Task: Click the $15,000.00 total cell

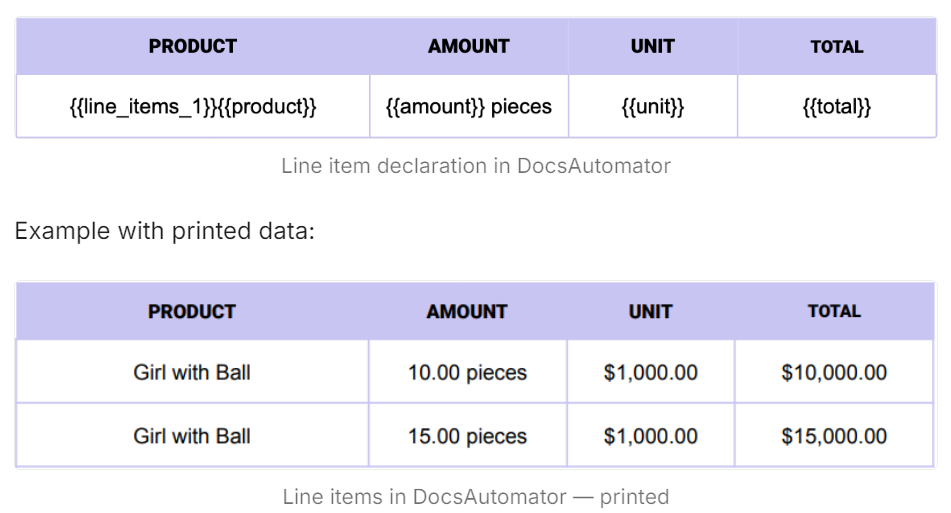Action: coord(834,436)
